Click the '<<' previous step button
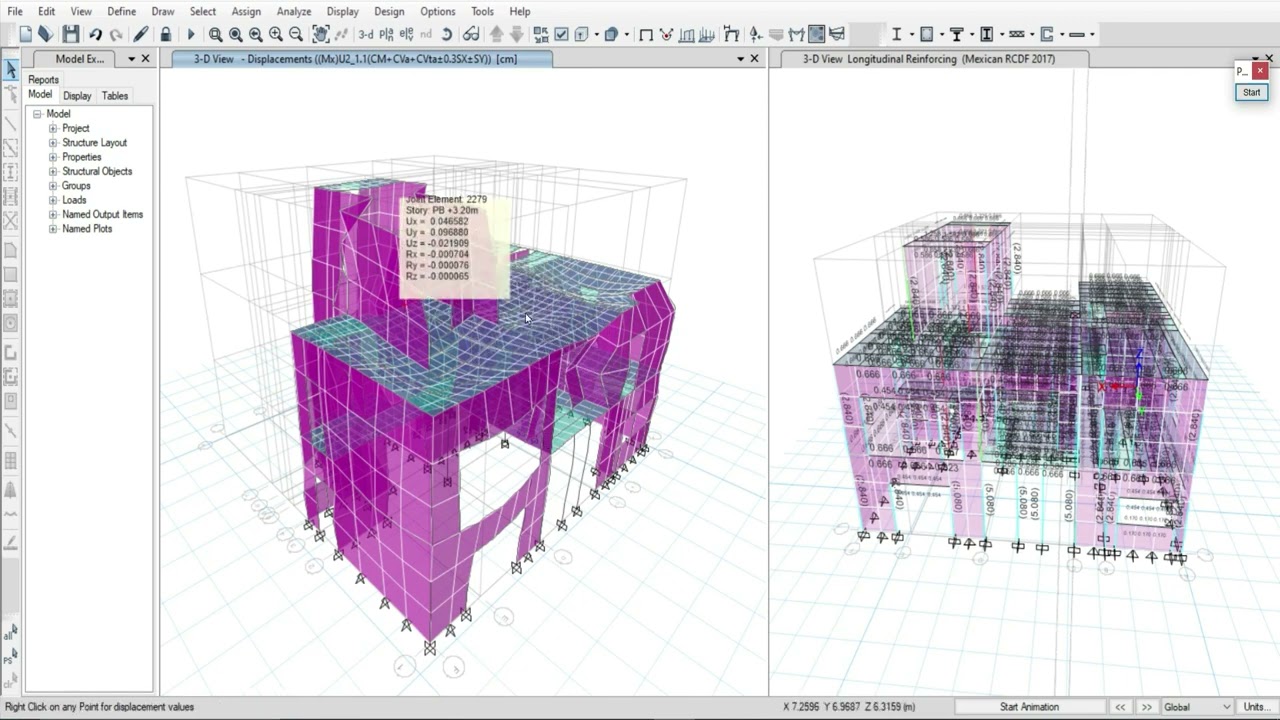This screenshot has height=720, width=1280. [x=1120, y=707]
